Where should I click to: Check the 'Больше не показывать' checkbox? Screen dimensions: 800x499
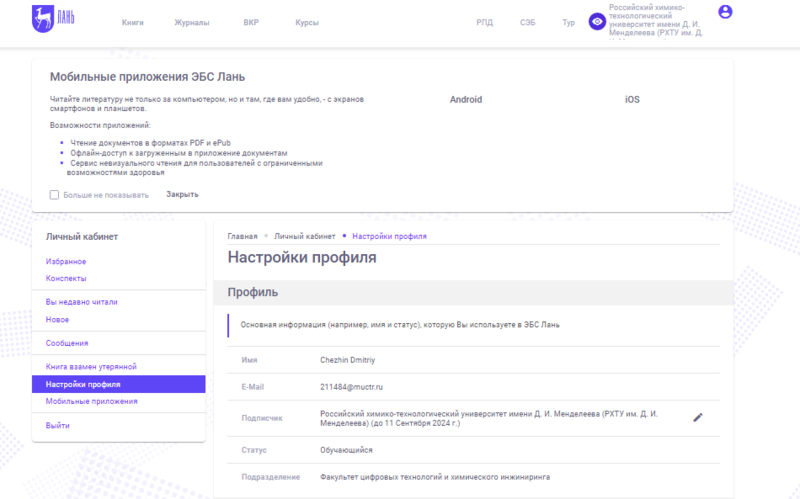(54, 195)
